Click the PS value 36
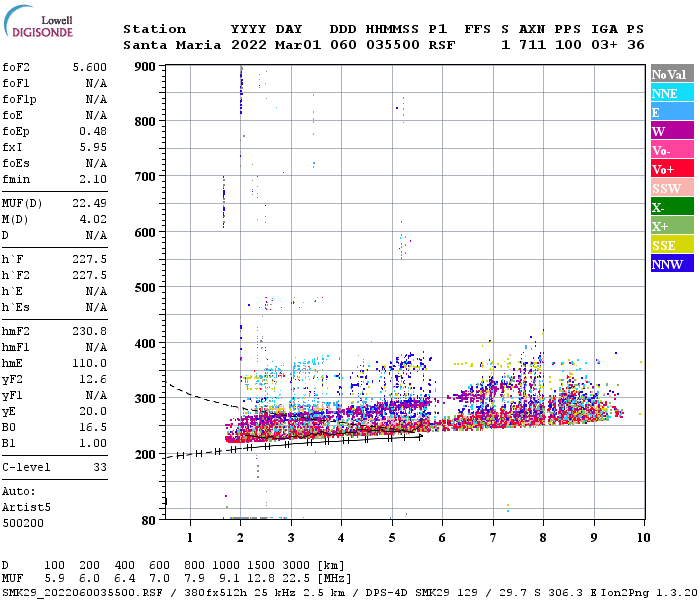 (636, 45)
